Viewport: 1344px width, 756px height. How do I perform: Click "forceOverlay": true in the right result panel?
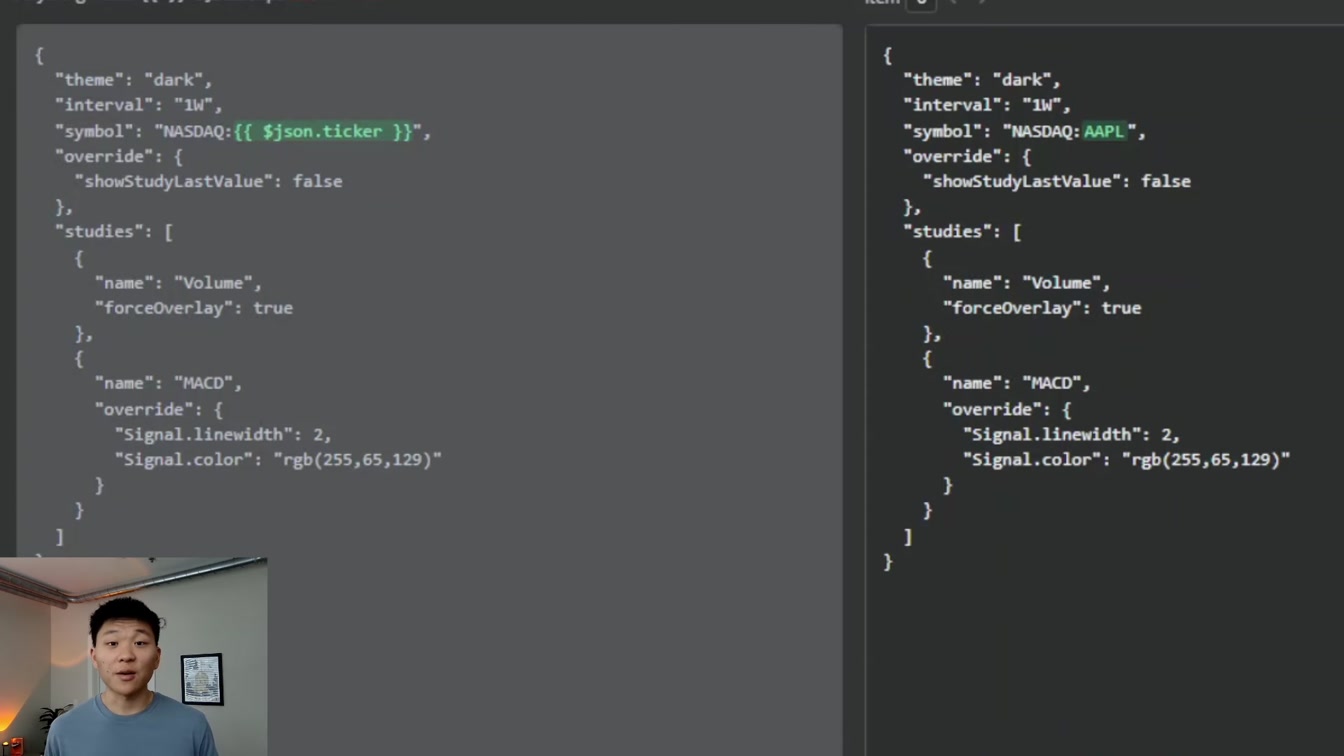tap(1042, 308)
